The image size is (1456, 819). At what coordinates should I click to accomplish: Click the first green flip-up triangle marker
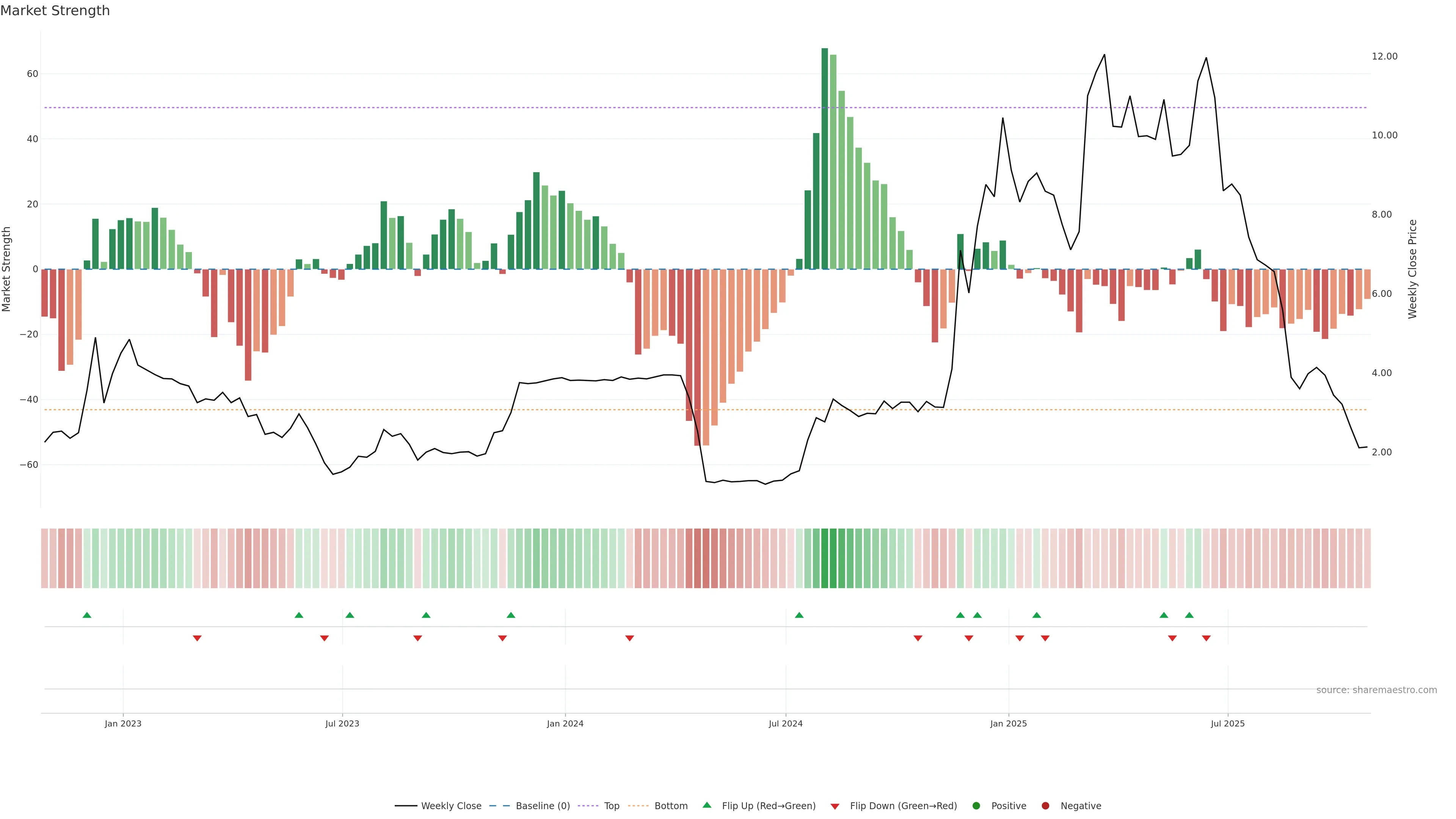point(87,615)
